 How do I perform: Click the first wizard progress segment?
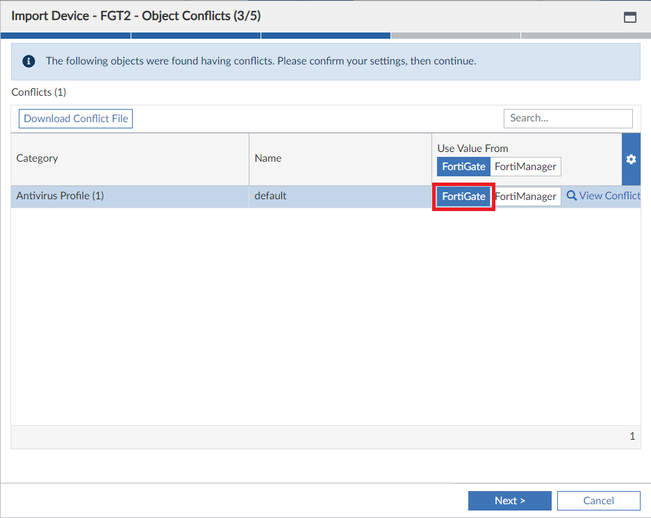pyautogui.click(x=66, y=36)
